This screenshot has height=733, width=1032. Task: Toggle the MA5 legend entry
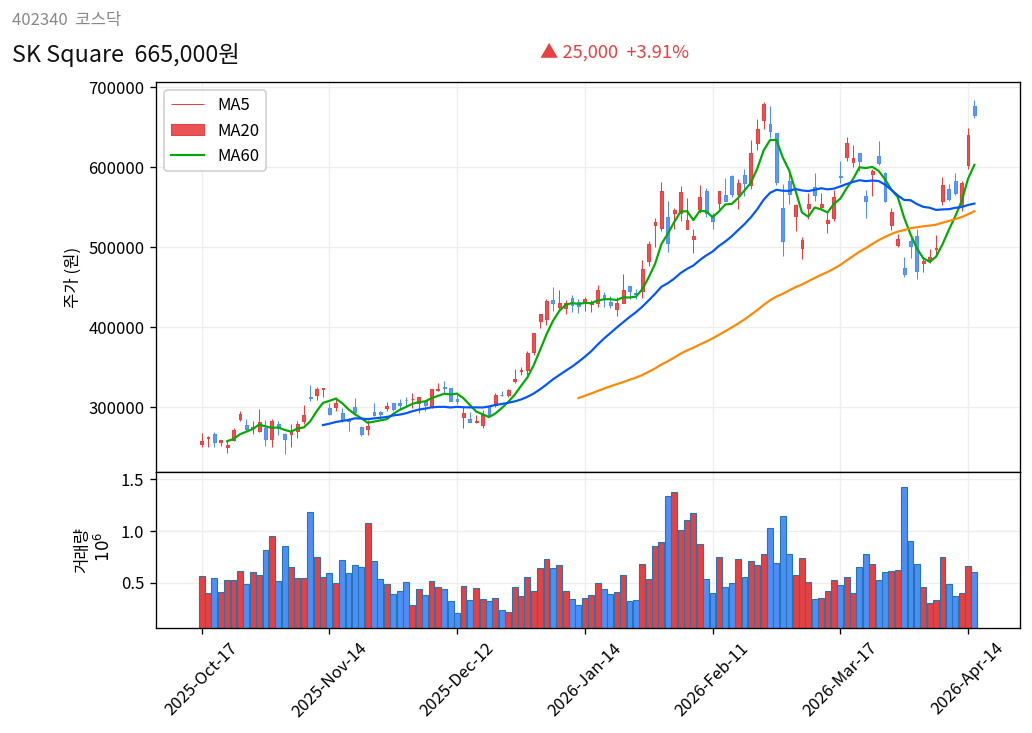232,102
